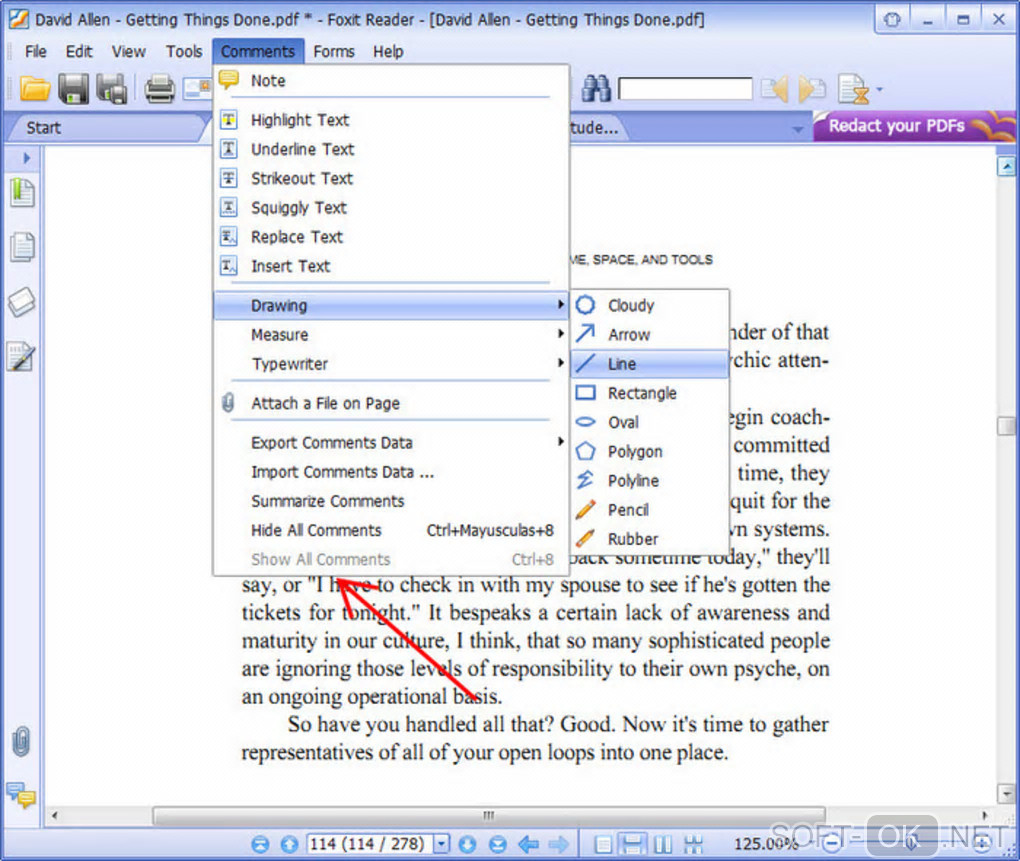Click Import Comments Data entry
This screenshot has width=1020, height=861.
pyautogui.click(x=390, y=472)
